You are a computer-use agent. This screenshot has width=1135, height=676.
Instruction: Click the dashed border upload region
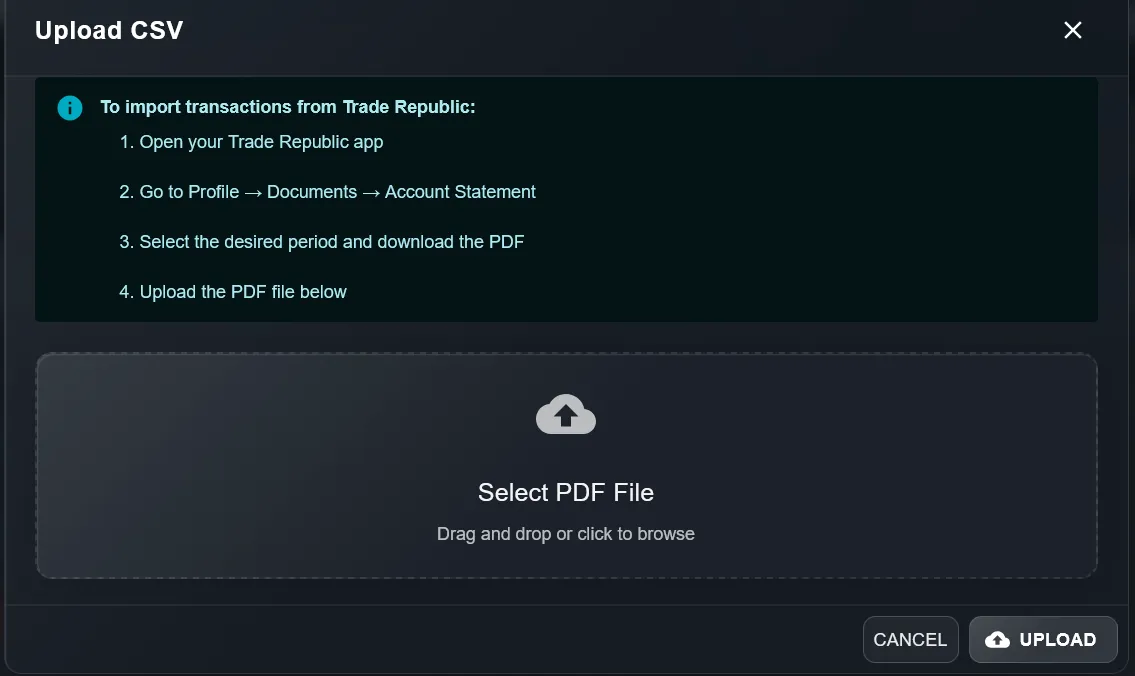[565, 463]
